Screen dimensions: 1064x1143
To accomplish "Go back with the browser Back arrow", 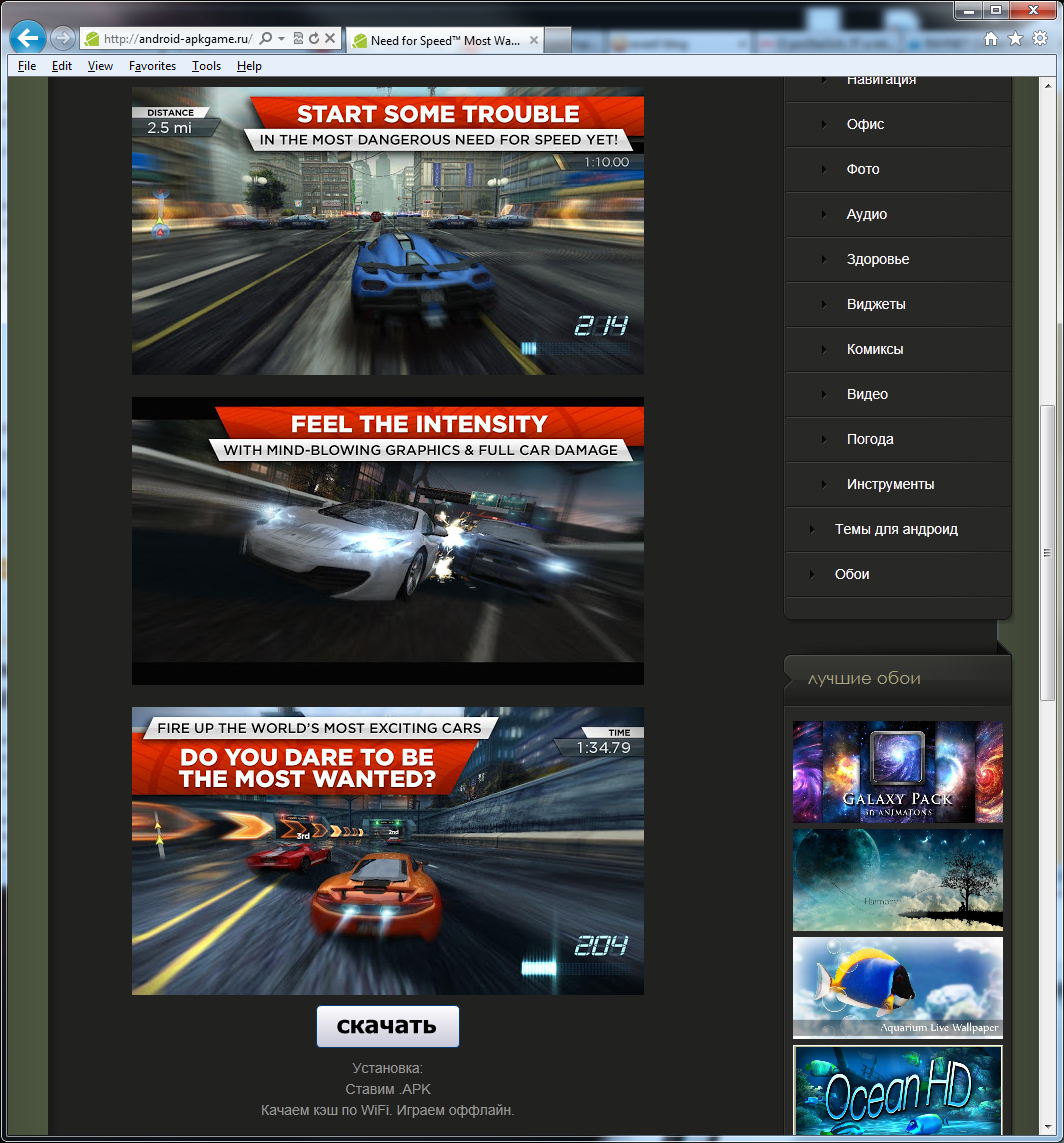I will point(28,38).
